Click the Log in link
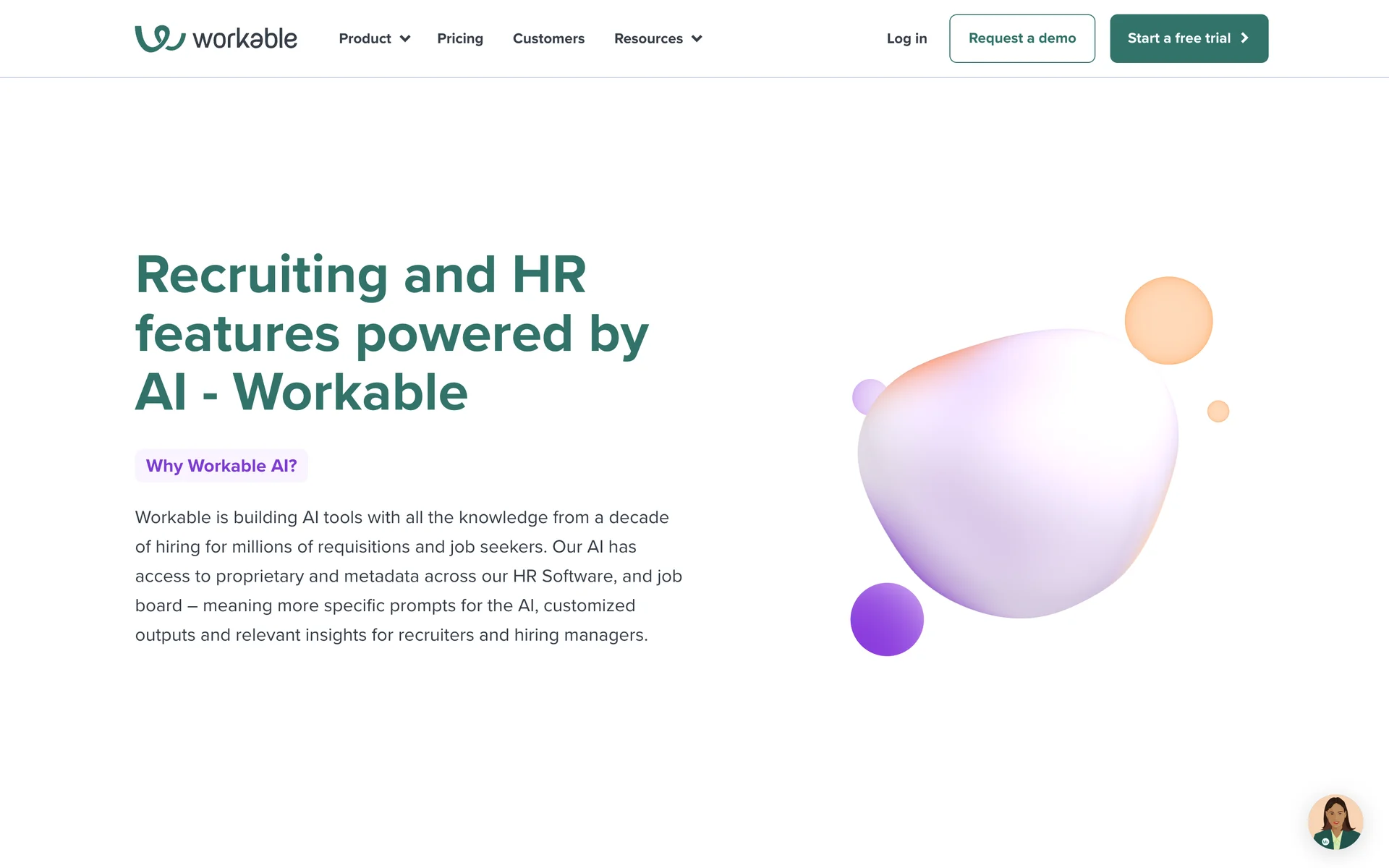 pyautogui.click(x=906, y=39)
